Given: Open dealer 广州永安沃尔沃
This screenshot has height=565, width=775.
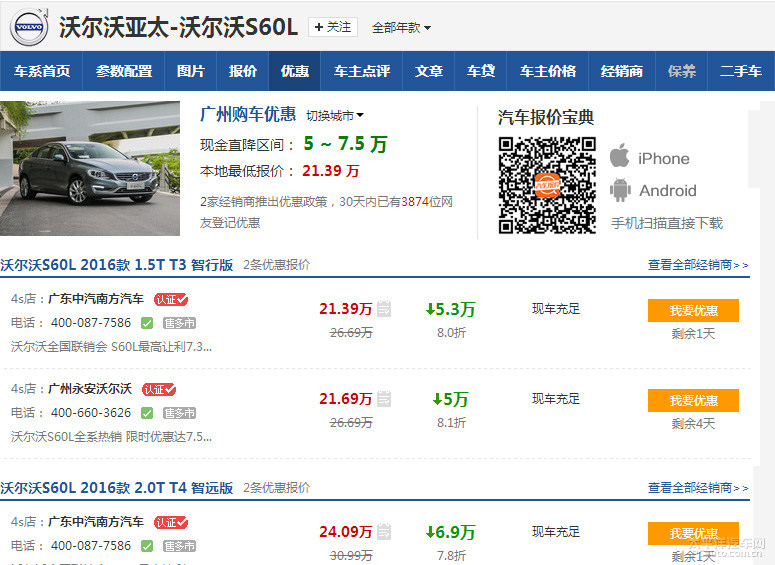Looking at the screenshot, I should pyautogui.click(x=90, y=389).
